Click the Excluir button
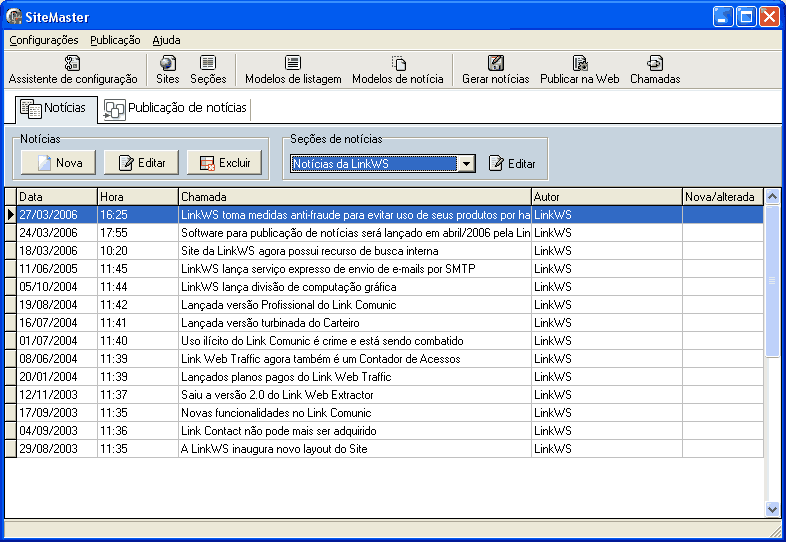The width and height of the screenshot is (786, 542). (x=224, y=163)
